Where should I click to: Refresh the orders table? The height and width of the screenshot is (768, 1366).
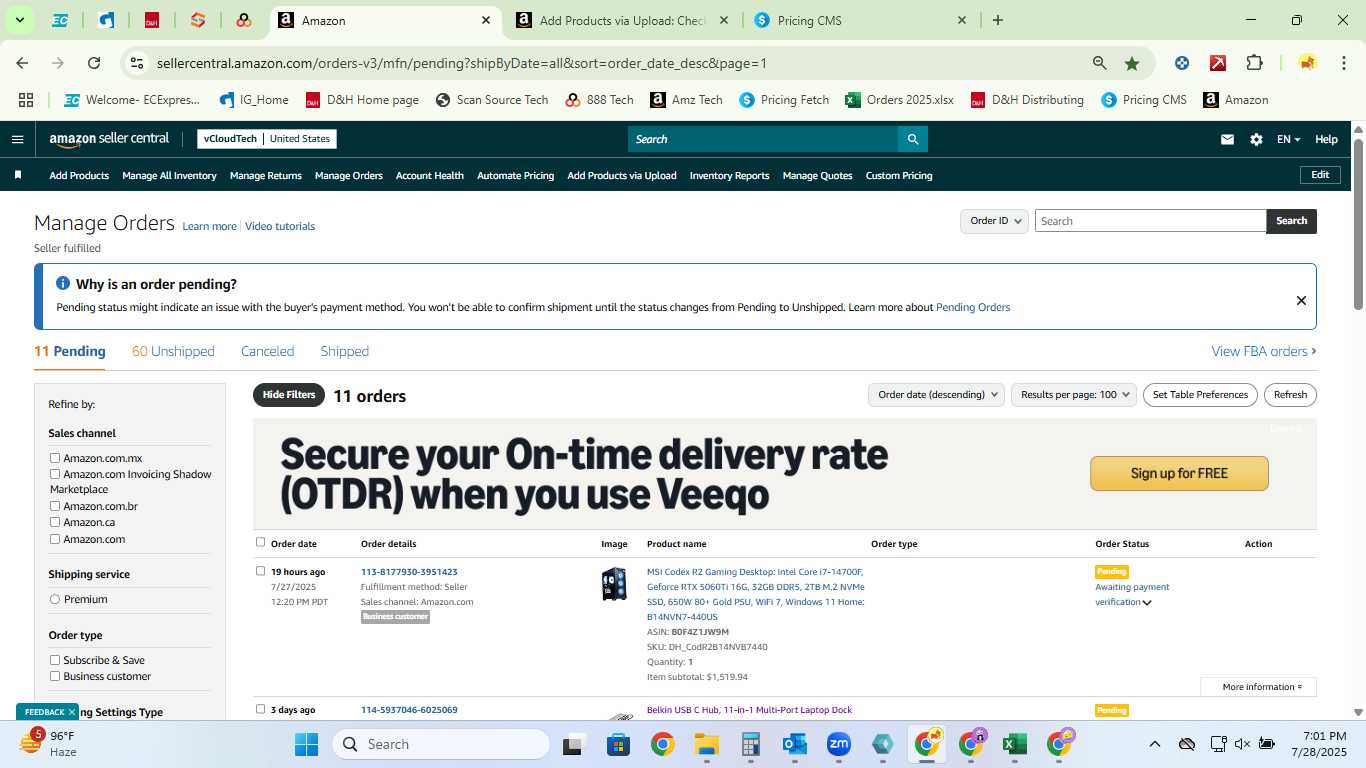click(x=1290, y=394)
